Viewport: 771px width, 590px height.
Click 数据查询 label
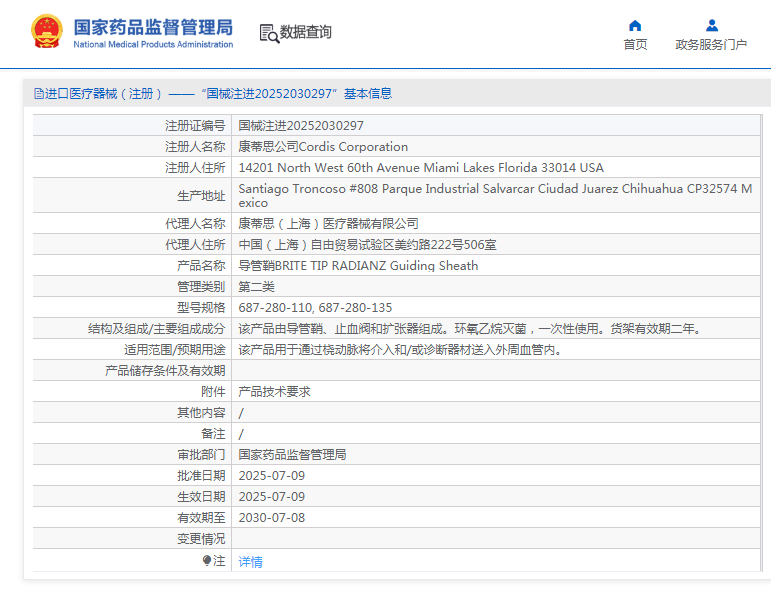coord(305,32)
